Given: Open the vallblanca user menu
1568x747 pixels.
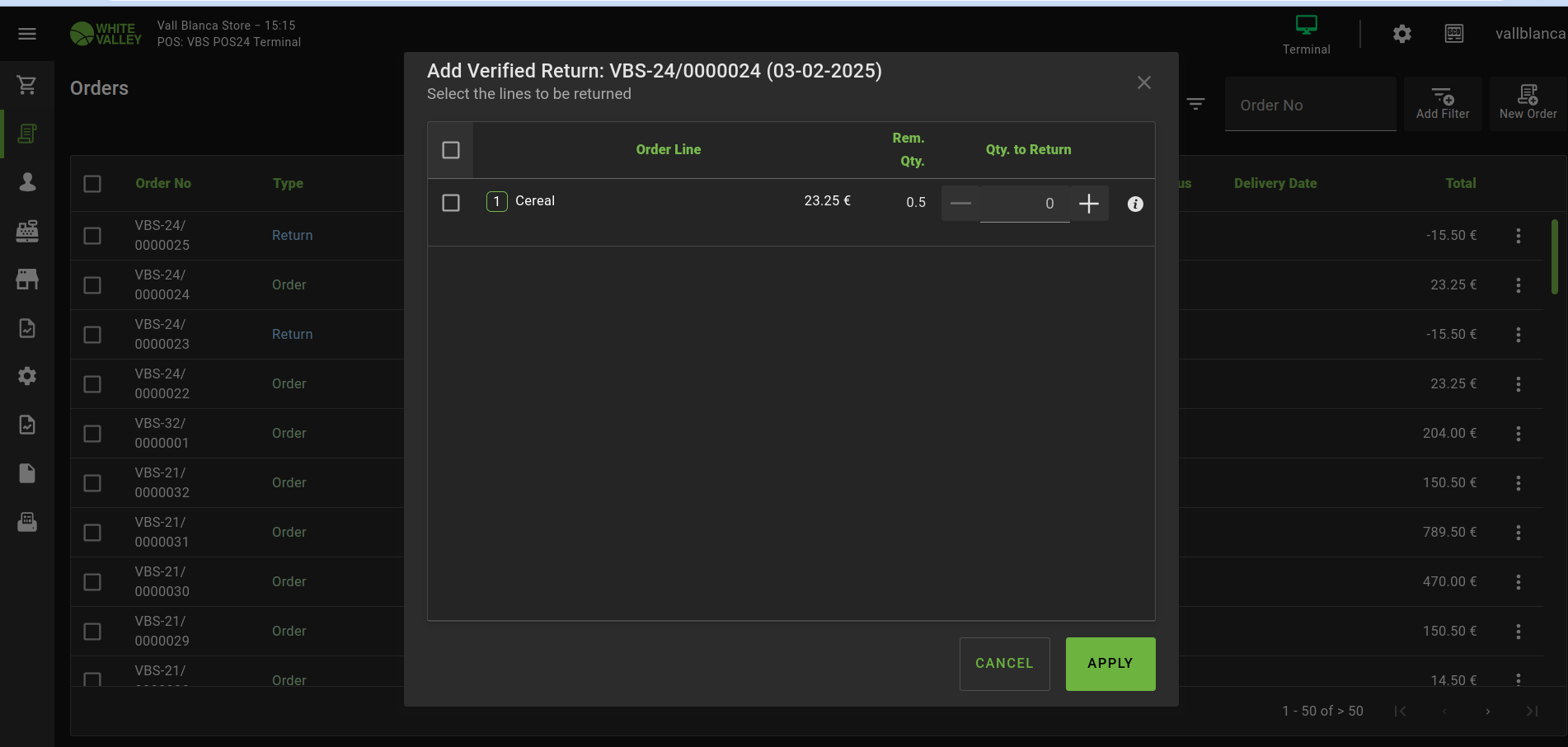Looking at the screenshot, I should pyautogui.click(x=1530, y=34).
